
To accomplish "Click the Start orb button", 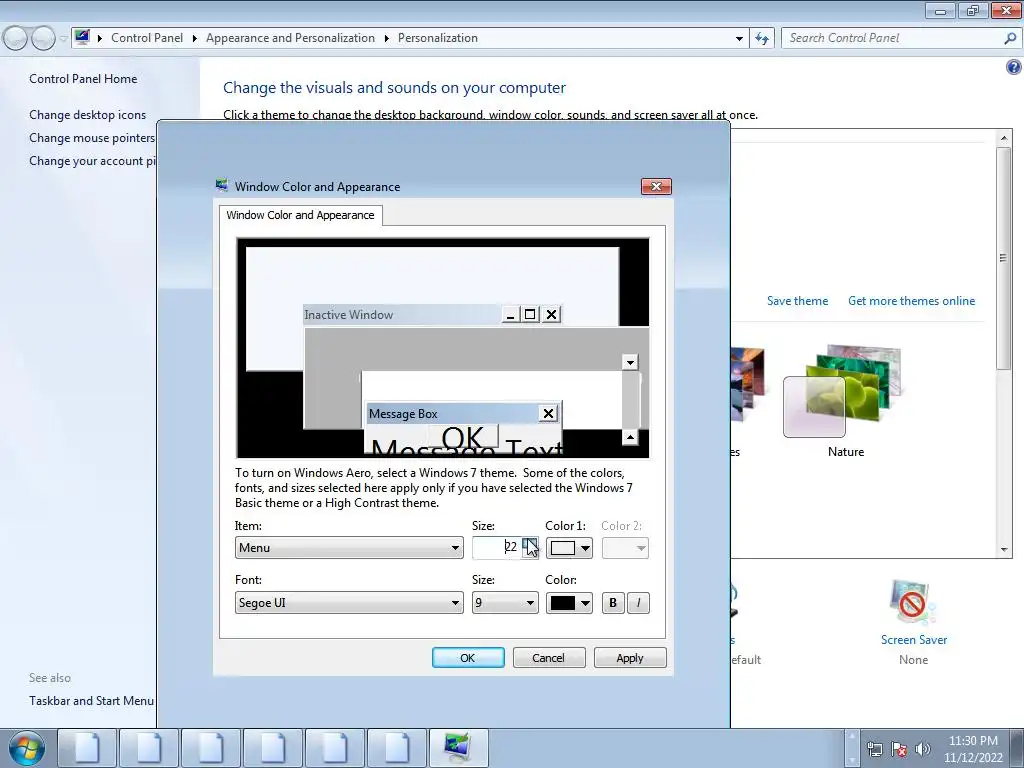I will pyautogui.click(x=27, y=748).
